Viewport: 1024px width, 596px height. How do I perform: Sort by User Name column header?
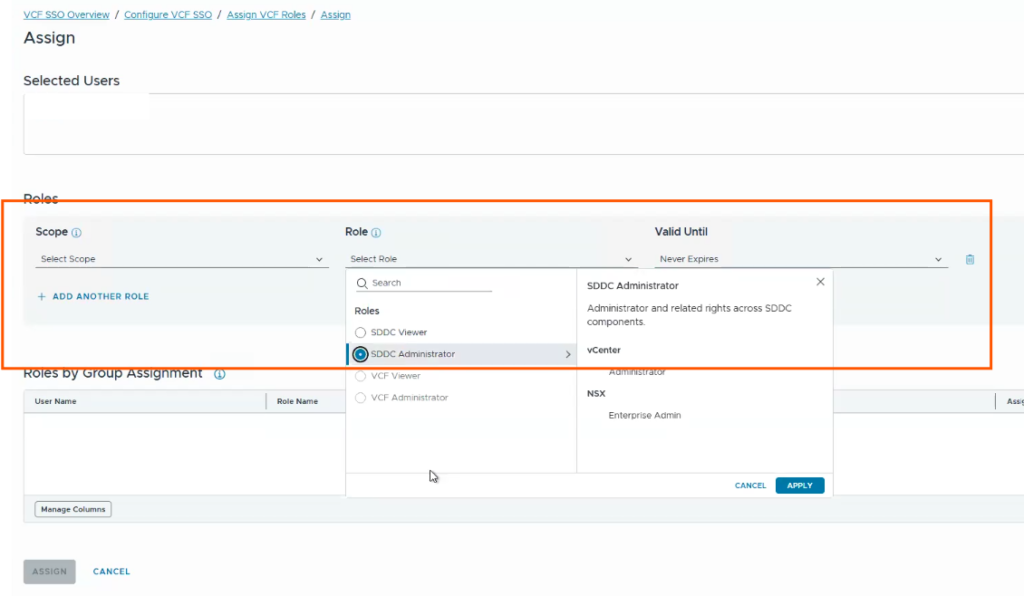[56, 401]
